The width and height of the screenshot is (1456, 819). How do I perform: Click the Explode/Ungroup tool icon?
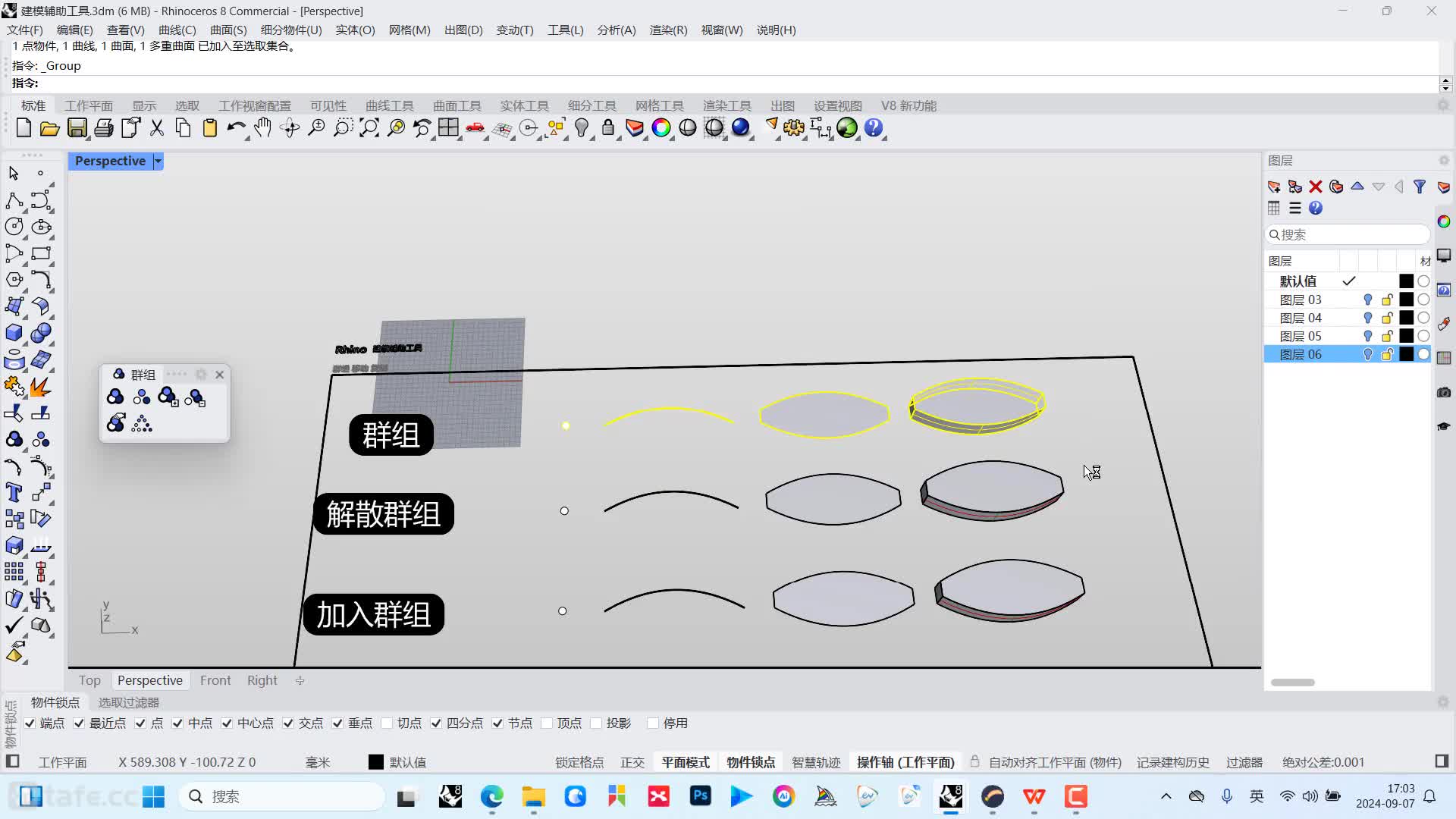point(142,398)
